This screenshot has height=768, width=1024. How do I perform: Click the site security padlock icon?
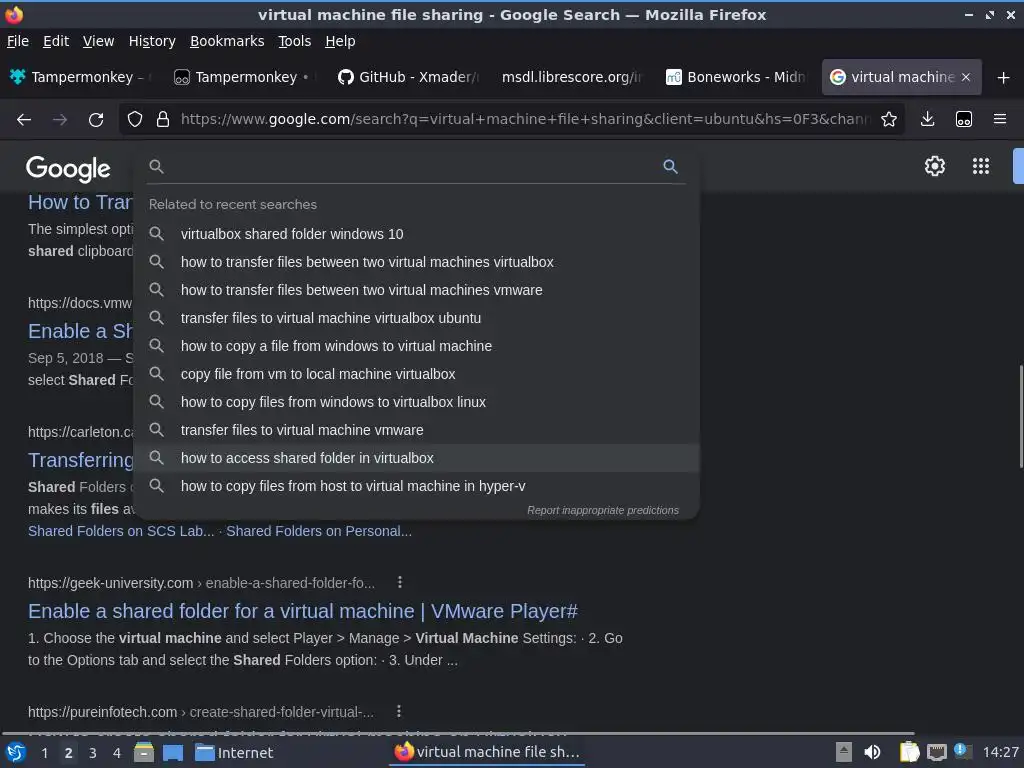pyautogui.click(x=163, y=120)
